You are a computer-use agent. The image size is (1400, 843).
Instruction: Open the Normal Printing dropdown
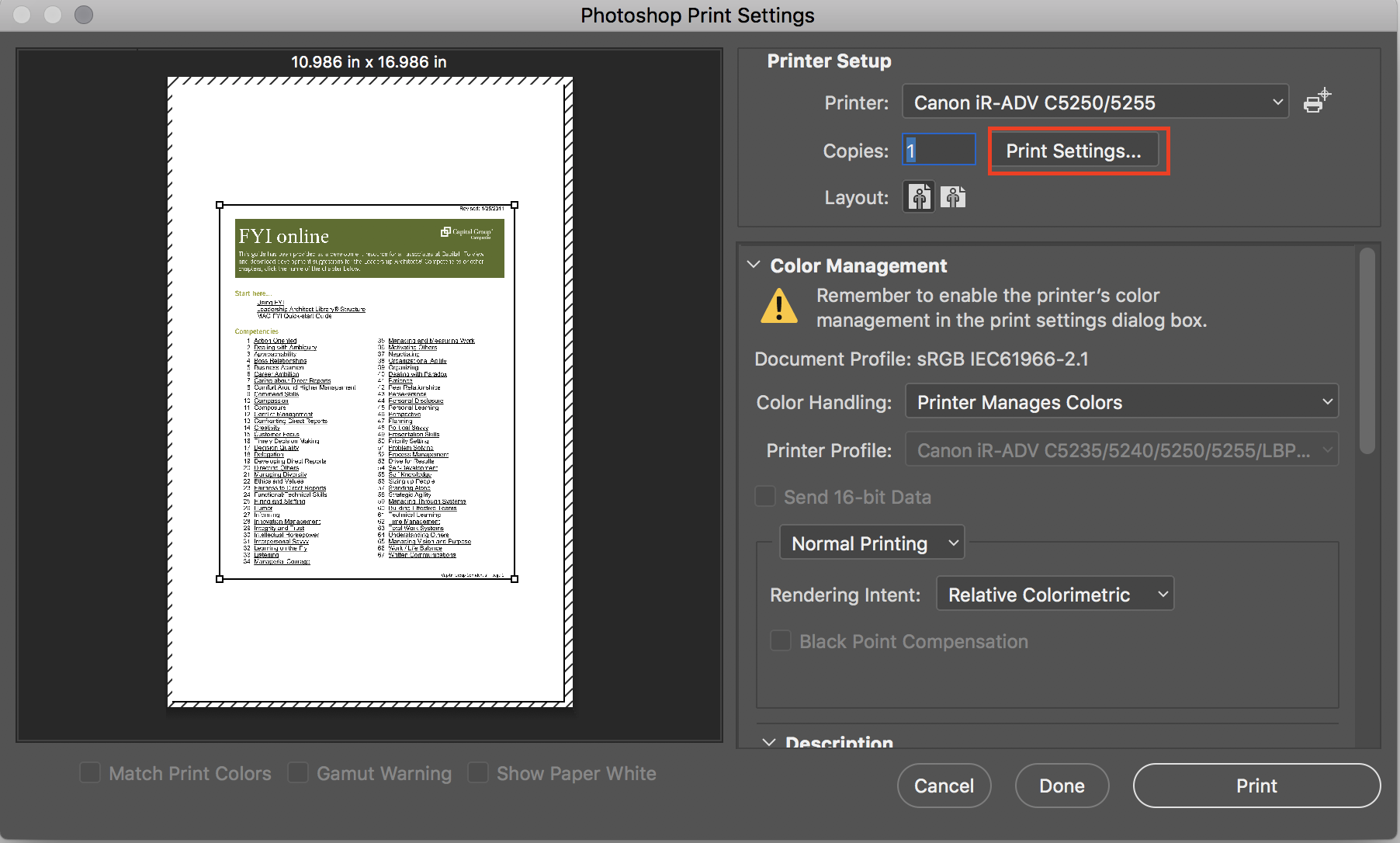click(871, 543)
